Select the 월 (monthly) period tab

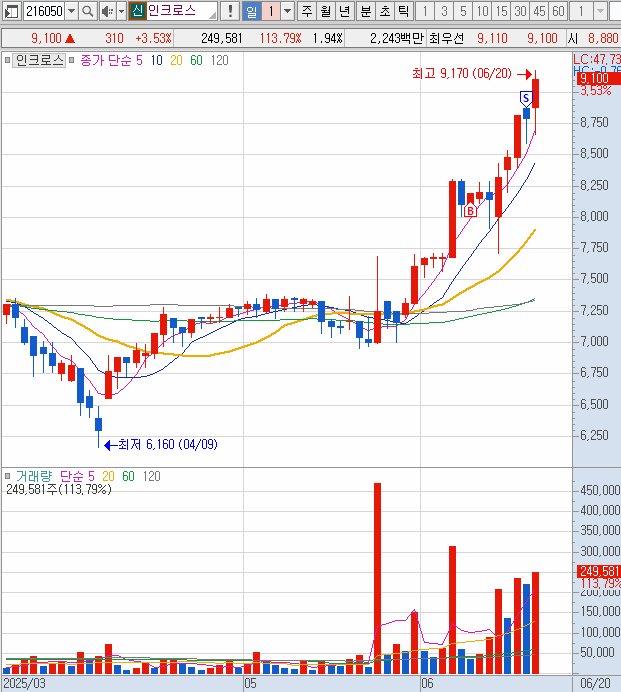(x=326, y=11)
